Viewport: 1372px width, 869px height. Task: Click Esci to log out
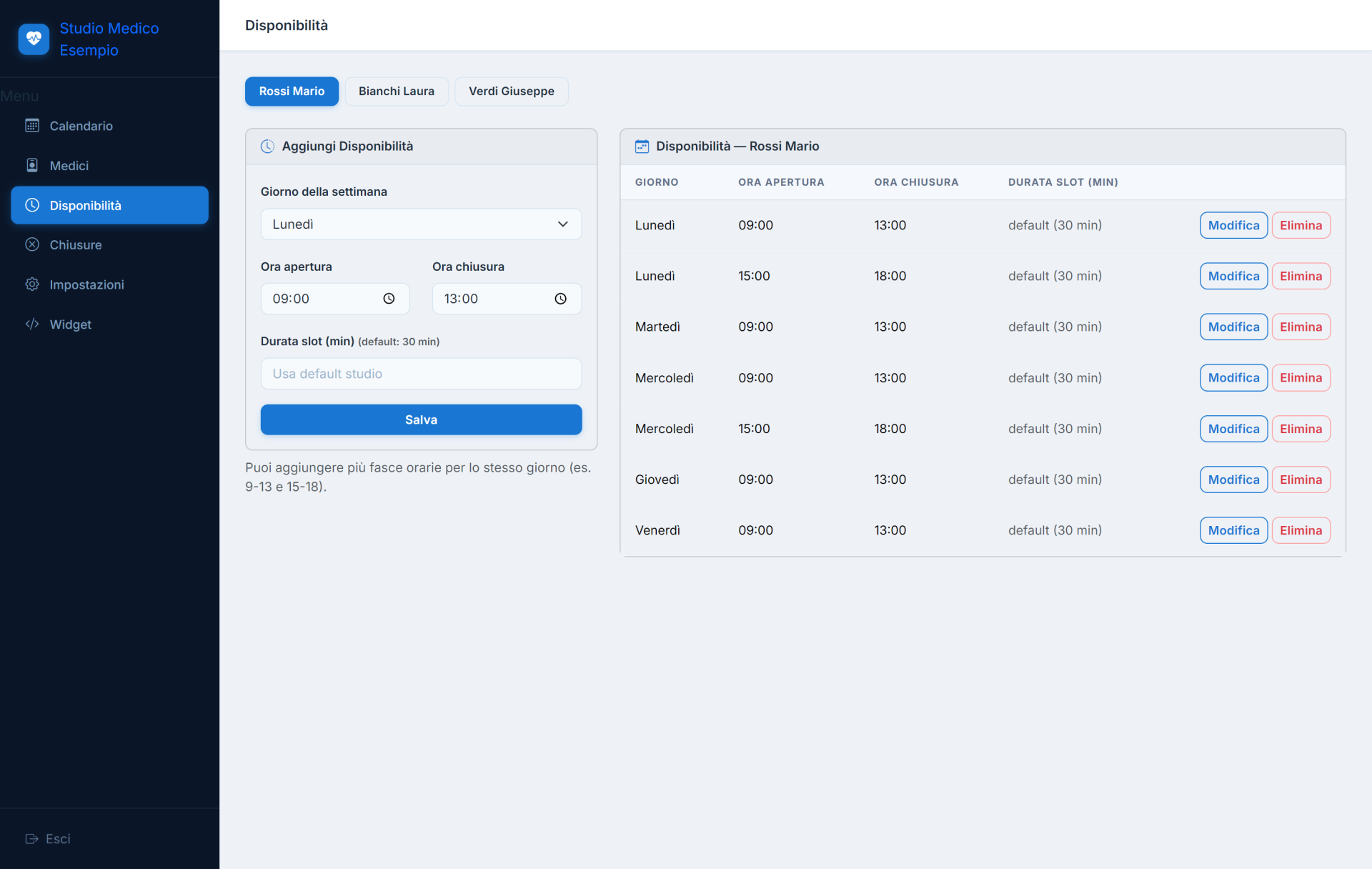tap(48, 839)
